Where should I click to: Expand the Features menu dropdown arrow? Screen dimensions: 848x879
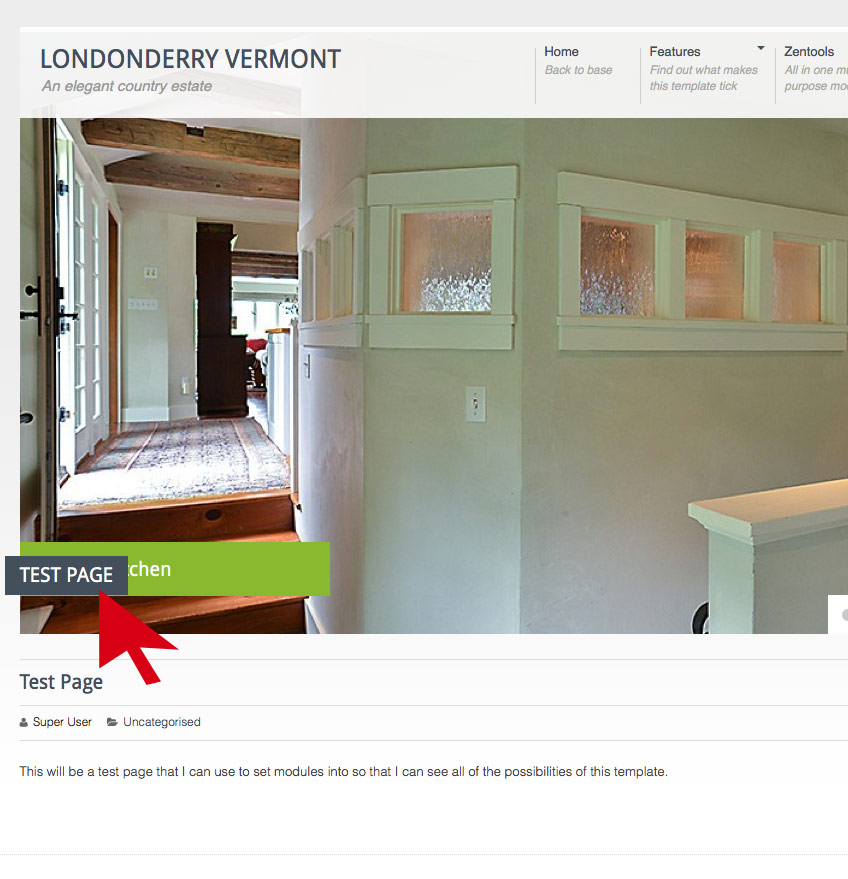click(x=761, y=48)
